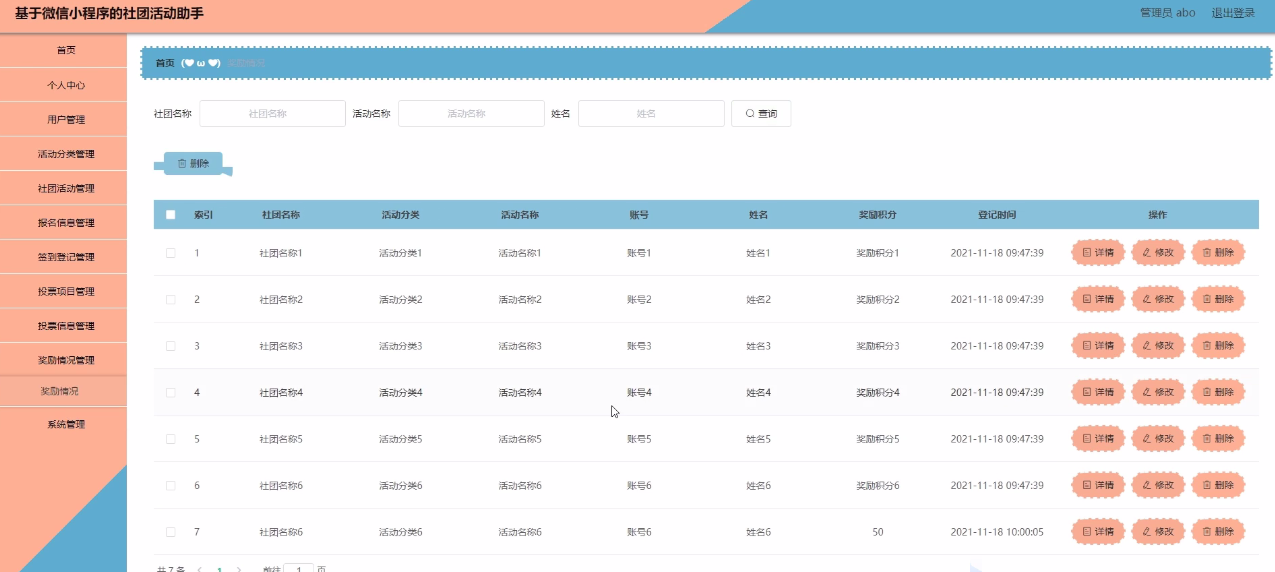Screen dimensions: 1275x572
Task: Sort by the 登记时间 column header
Action: click(x=997, y=215)
